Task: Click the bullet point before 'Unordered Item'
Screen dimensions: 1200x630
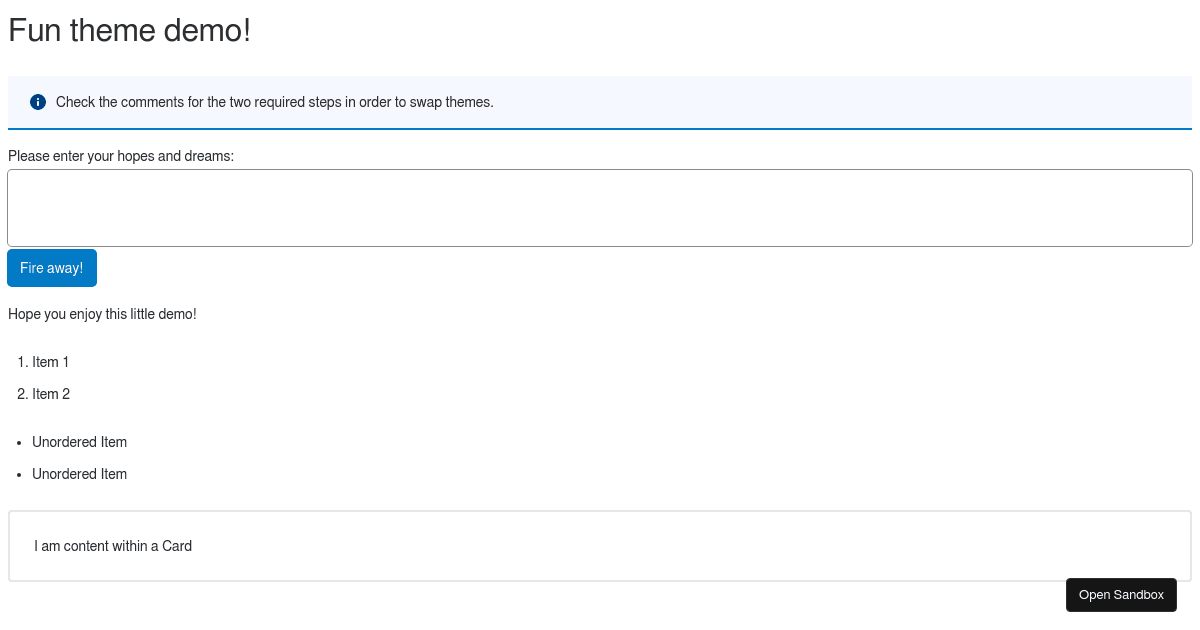Action: [x=19, y=442]
